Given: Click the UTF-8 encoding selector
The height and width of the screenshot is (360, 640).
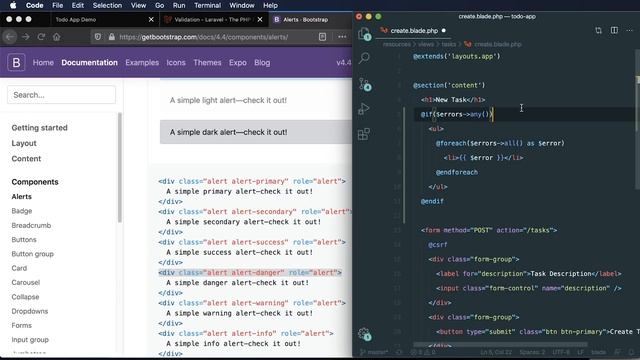Looking at the screenshot, I should pos(561,352).
